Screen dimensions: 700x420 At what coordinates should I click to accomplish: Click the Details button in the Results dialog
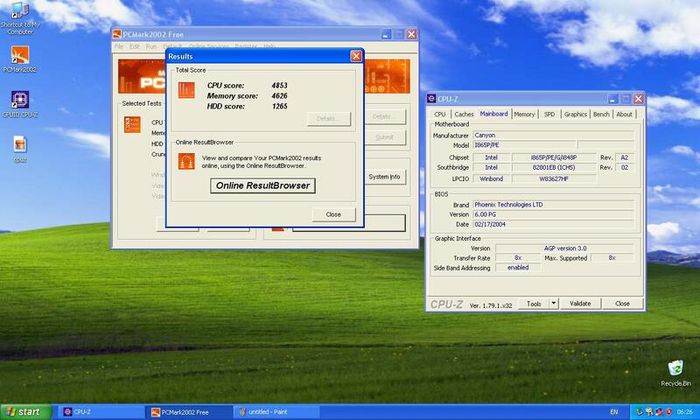[x=329, y=119]
